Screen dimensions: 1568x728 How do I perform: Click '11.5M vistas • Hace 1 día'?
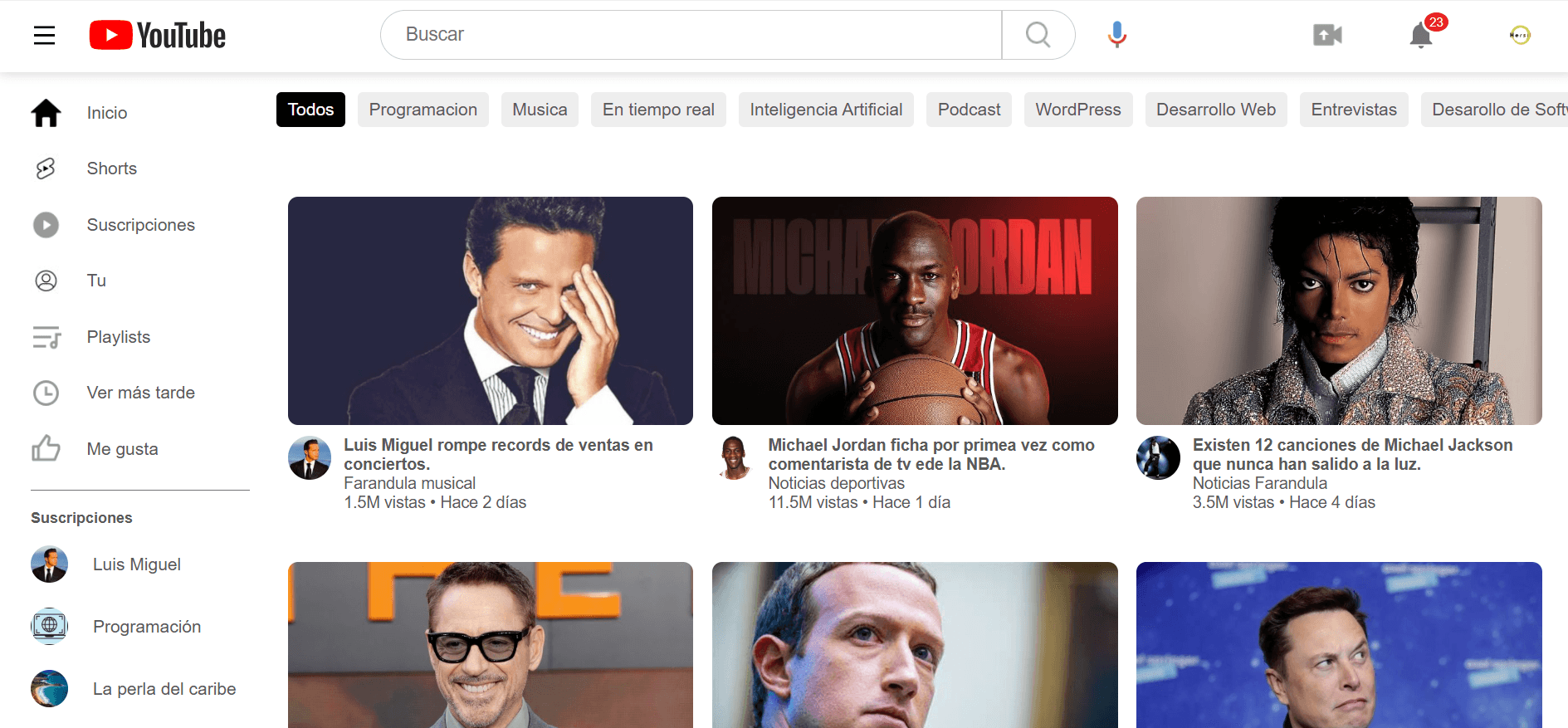tap(859, 502)
